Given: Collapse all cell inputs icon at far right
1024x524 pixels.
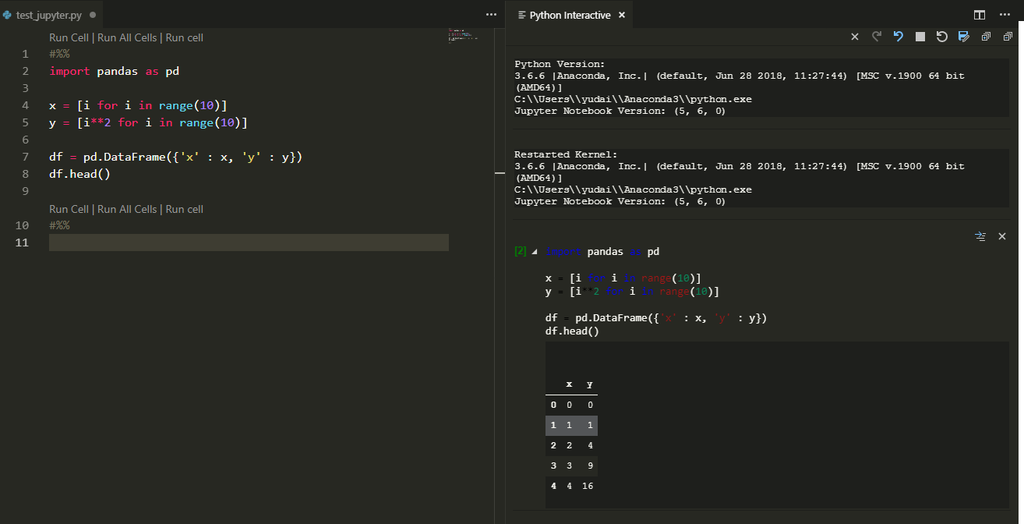Looking at the screenshot, I should tap(1008, 37).
